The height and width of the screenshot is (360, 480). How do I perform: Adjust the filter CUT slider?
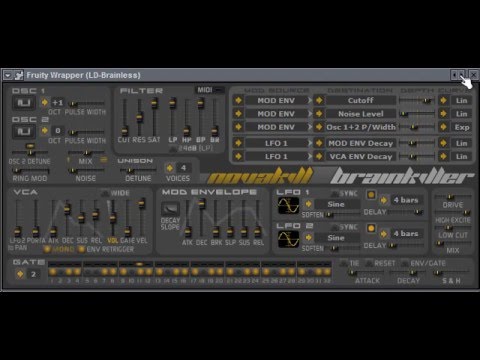point(125,117)
